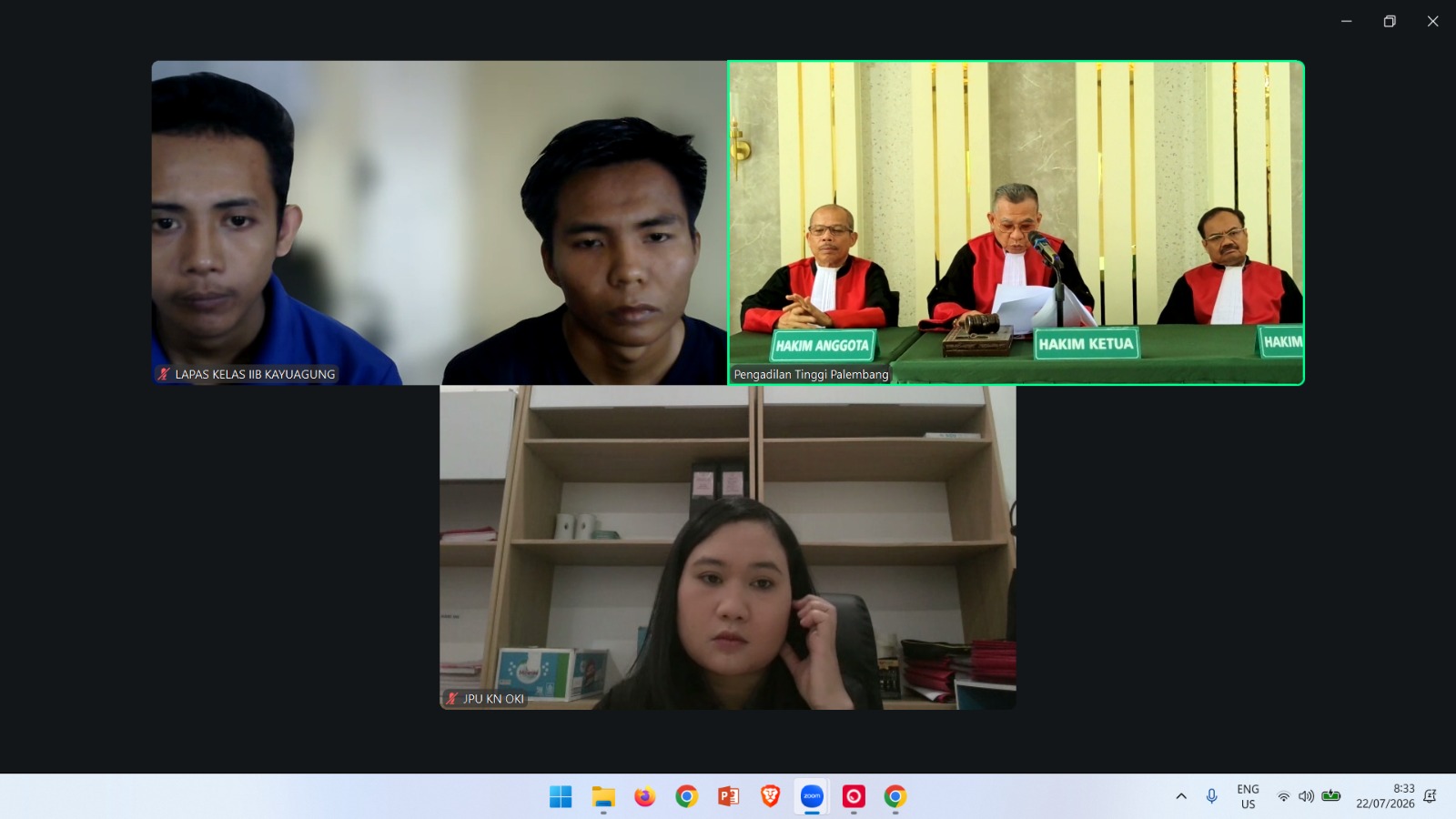Screen dimensions: 1456x819
Task: Check the battery status icon
Action: pyautogui.click(x=1331, y=796)
